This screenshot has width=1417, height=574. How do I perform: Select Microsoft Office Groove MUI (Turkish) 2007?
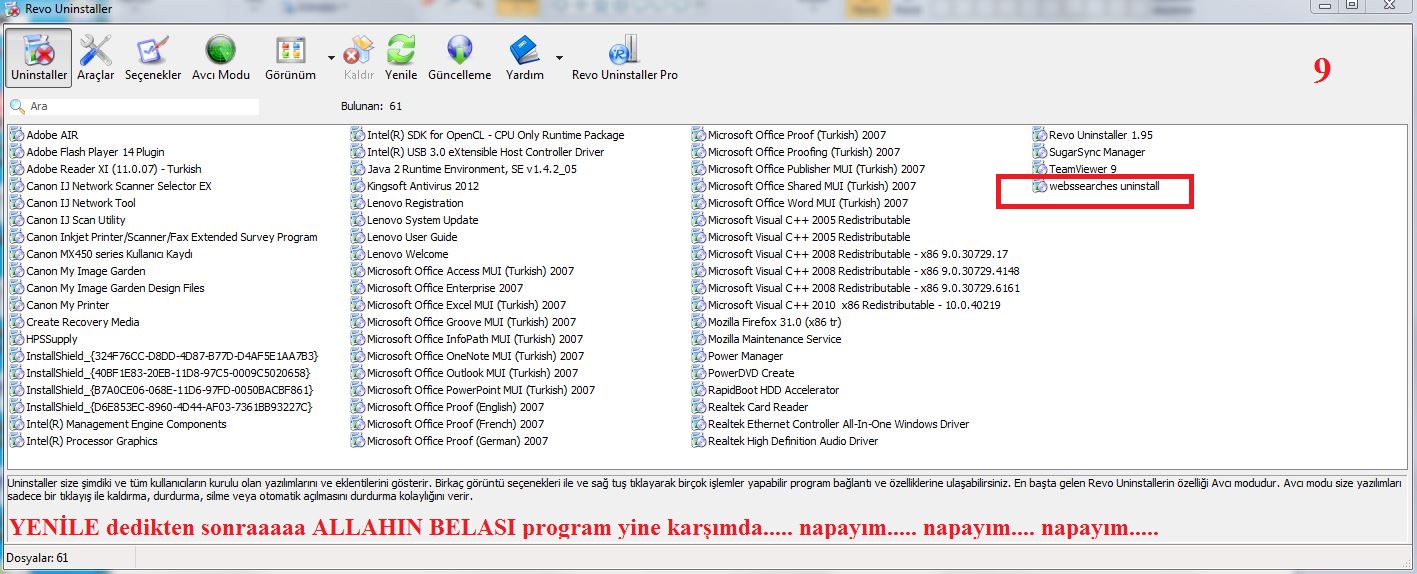pyautogui.click(x=464, y=322)
